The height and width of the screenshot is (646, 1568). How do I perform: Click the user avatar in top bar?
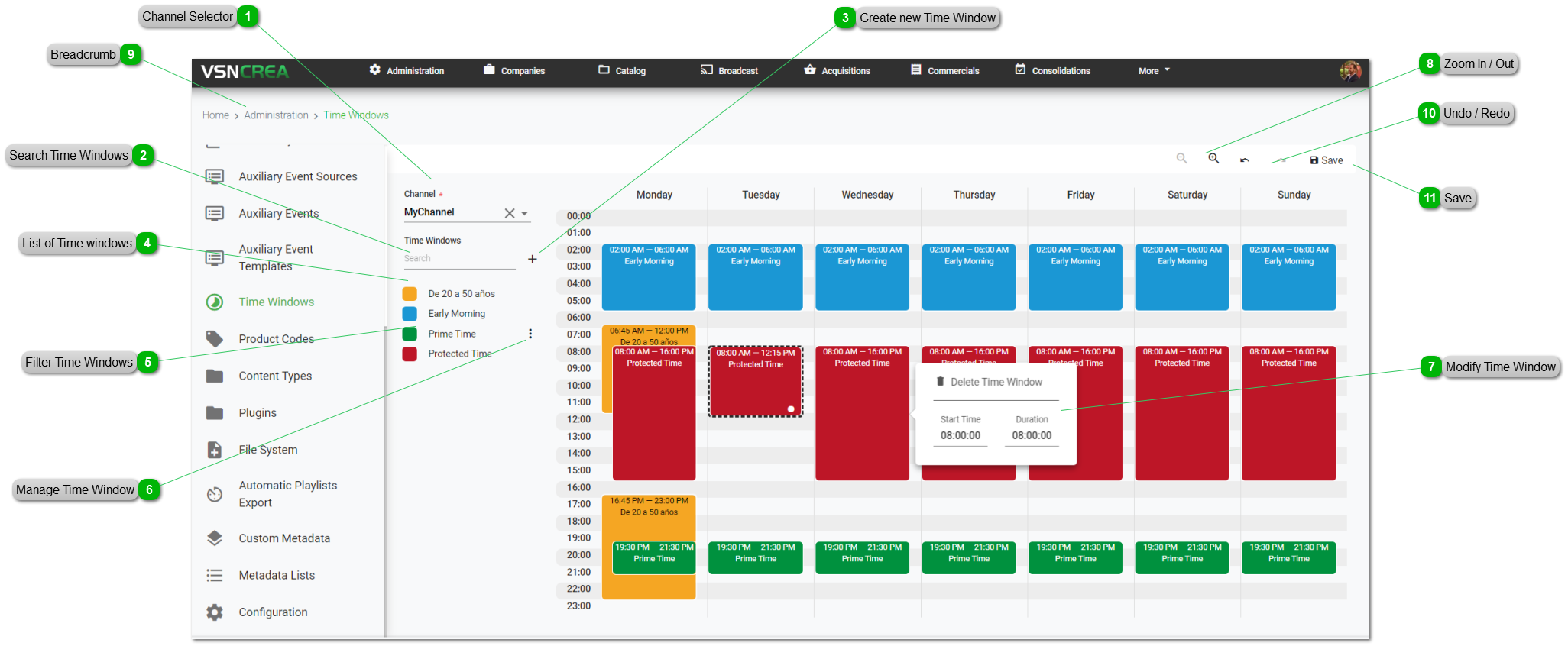(x=1350, y=71)
